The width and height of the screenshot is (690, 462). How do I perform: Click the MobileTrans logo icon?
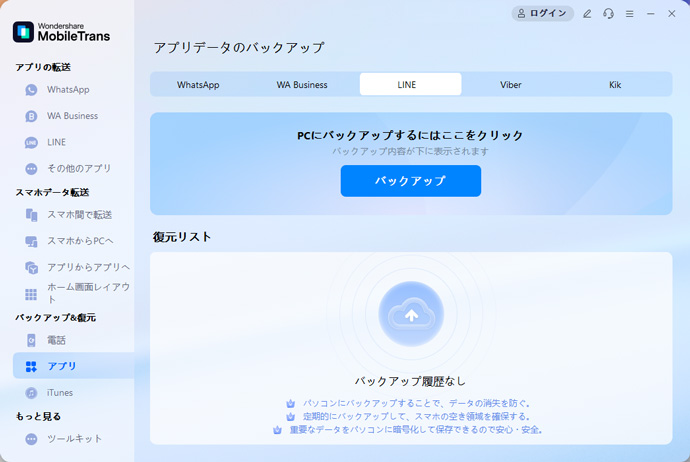(x=23, y=32)
